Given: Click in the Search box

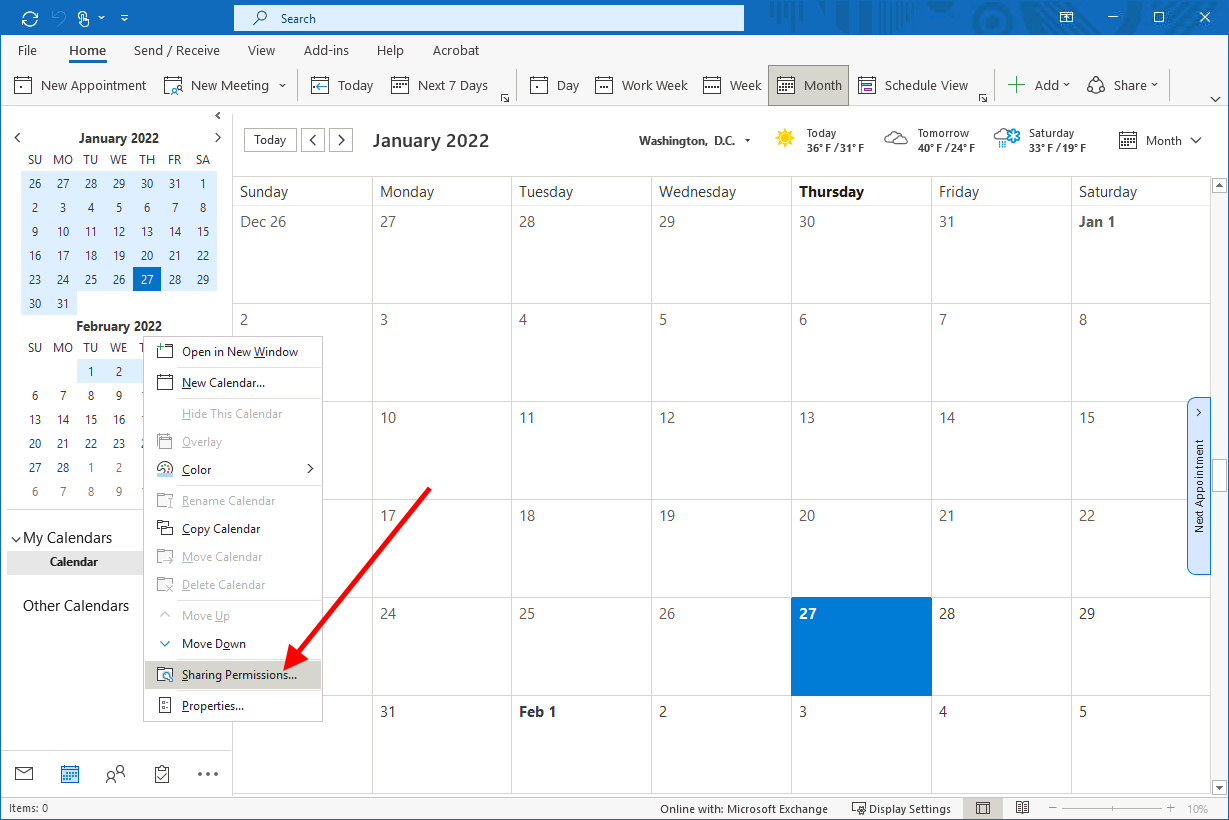Looking at the screenshot, I should [489, 18].
